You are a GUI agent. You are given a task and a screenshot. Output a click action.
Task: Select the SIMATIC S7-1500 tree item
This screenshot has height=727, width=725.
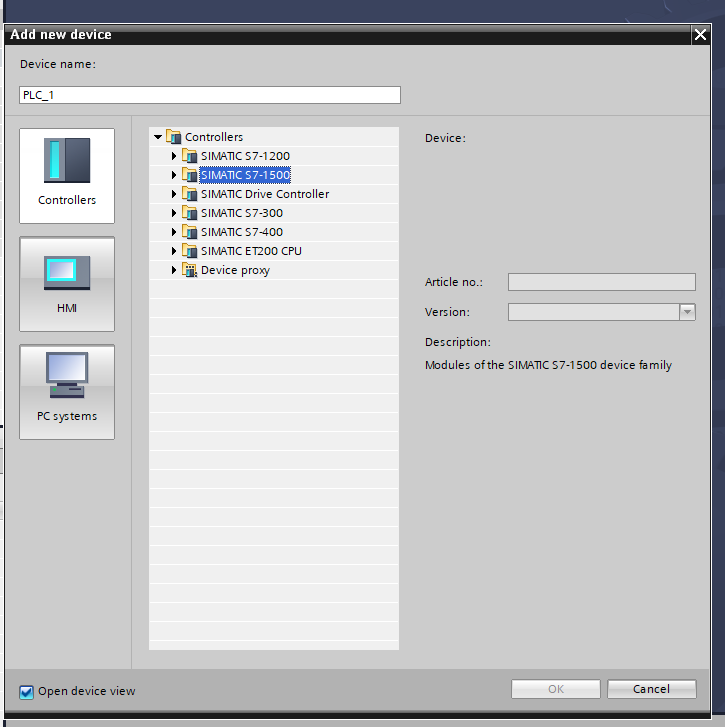pos(245,175)
